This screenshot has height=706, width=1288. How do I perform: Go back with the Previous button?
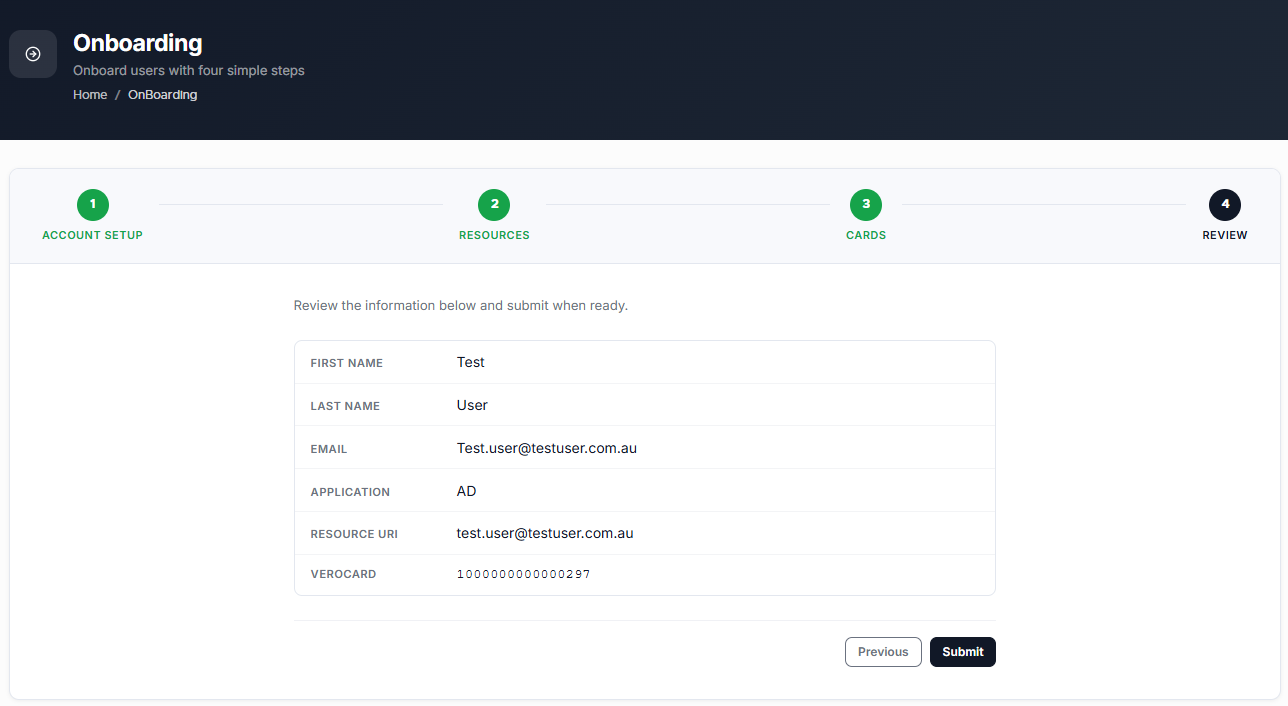coord(883,652)
